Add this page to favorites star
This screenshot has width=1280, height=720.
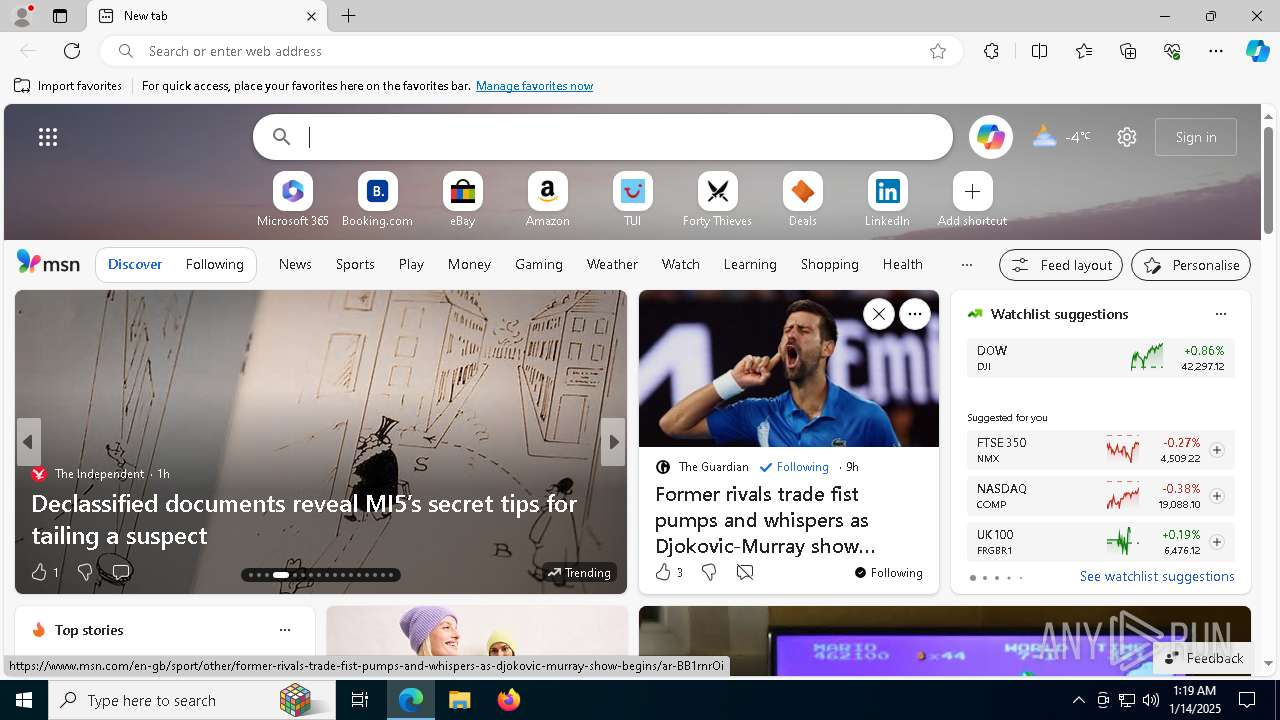pyautogui.click(x=938, y=51)
